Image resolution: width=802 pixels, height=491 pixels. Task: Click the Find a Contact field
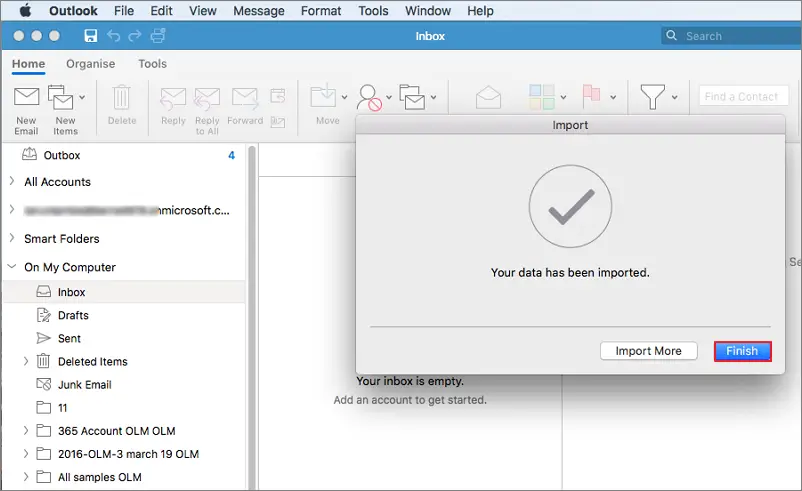tap(743, 96)
